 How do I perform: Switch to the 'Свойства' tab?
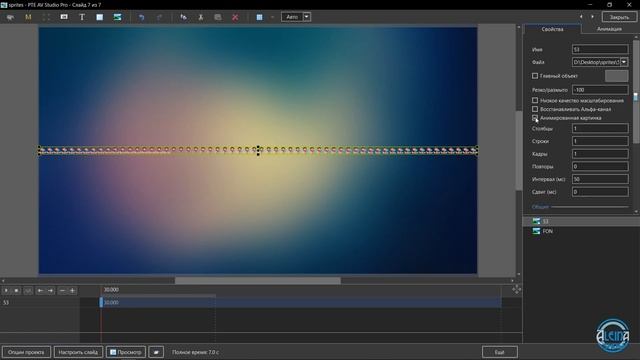(553, 29)
